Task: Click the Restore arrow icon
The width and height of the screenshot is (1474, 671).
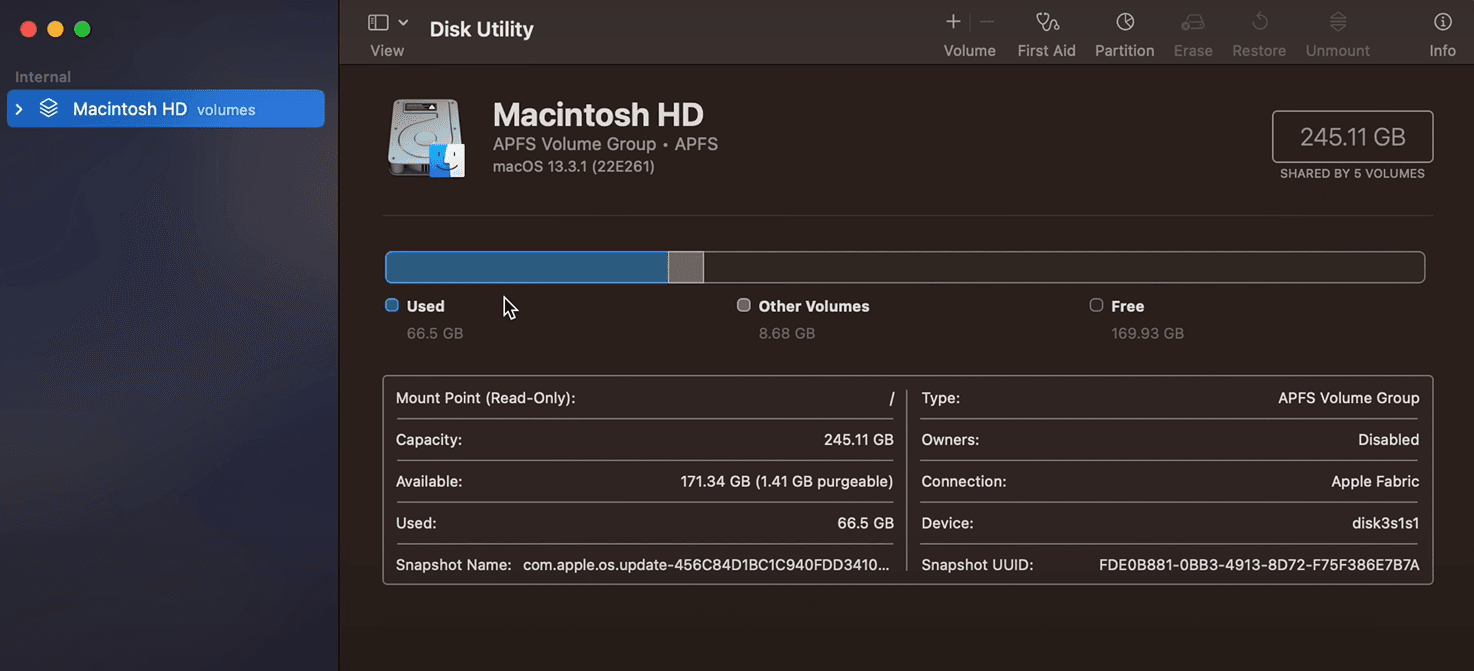Action: coord(1259,22)
